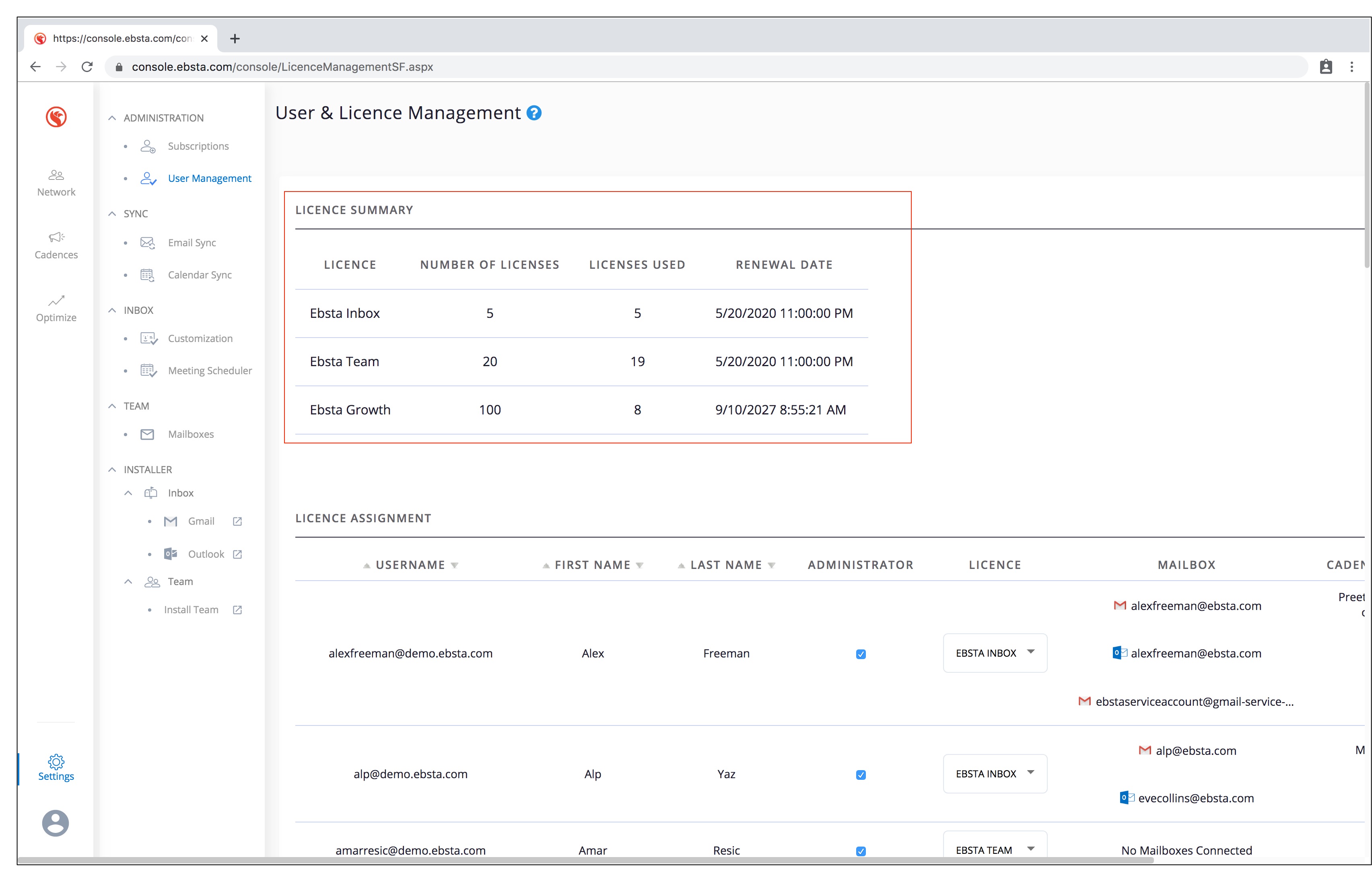Open Cadences megaphone icon

pos(56,237)
